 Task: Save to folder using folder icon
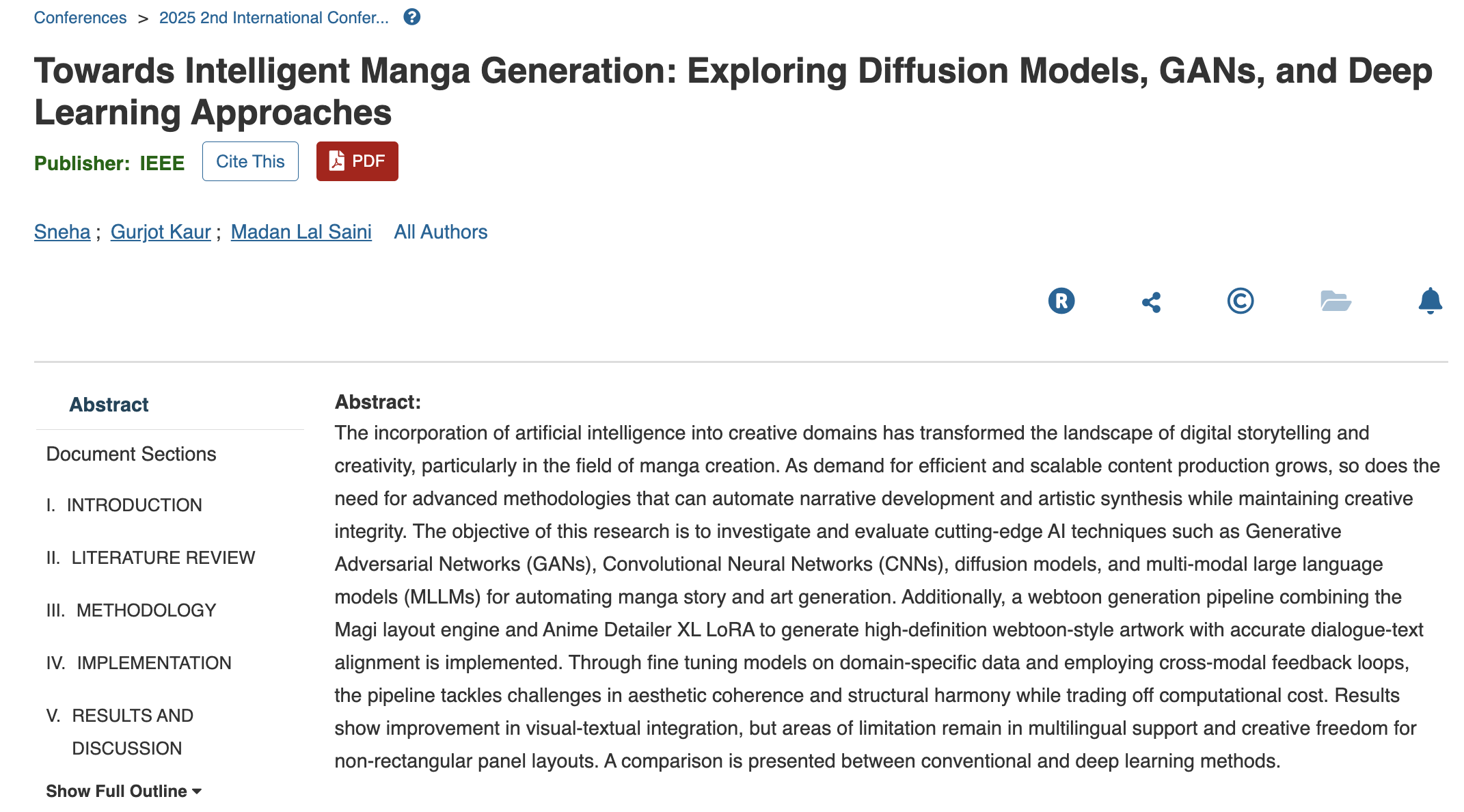pyautogui.click(x=1335, y=301)
